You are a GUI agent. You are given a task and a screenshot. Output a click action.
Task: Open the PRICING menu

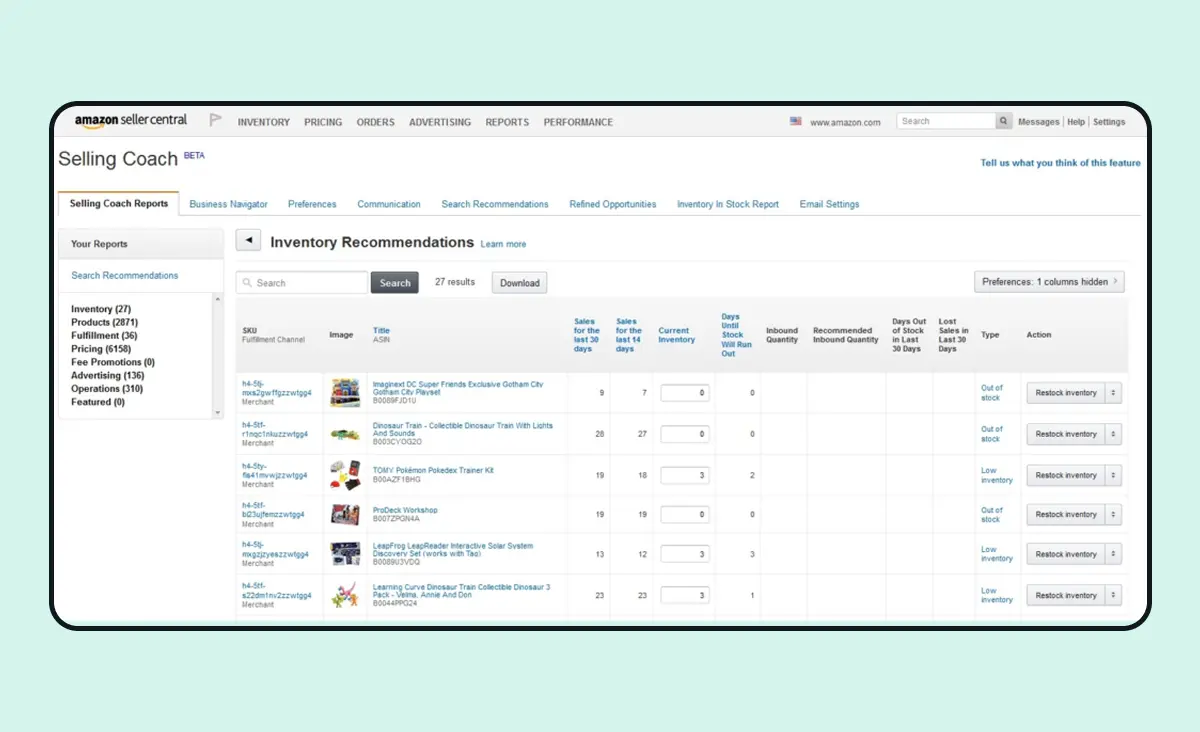(x=323, y=122)
